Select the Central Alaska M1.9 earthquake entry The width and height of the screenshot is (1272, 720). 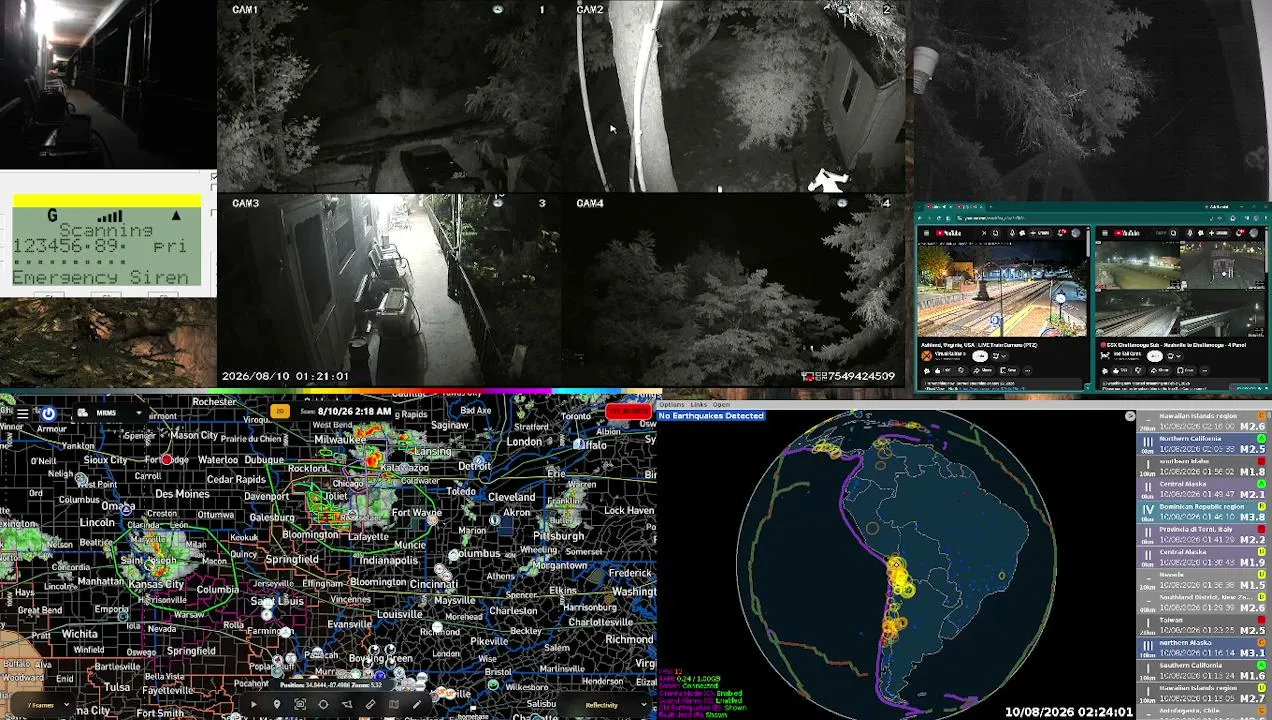click(1203, 557)
